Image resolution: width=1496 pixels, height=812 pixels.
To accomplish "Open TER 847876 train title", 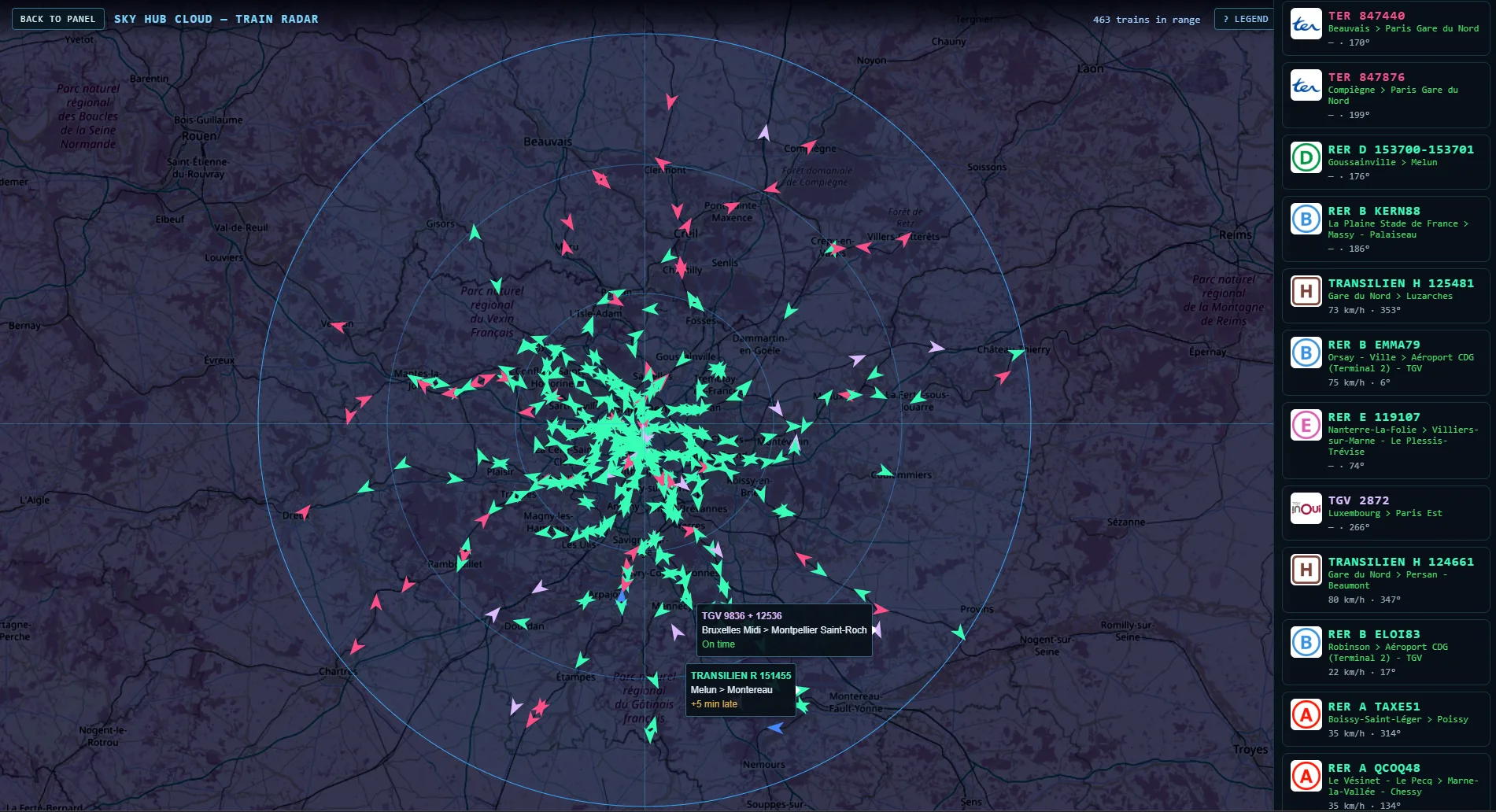I will click(x=1366, y=77).
